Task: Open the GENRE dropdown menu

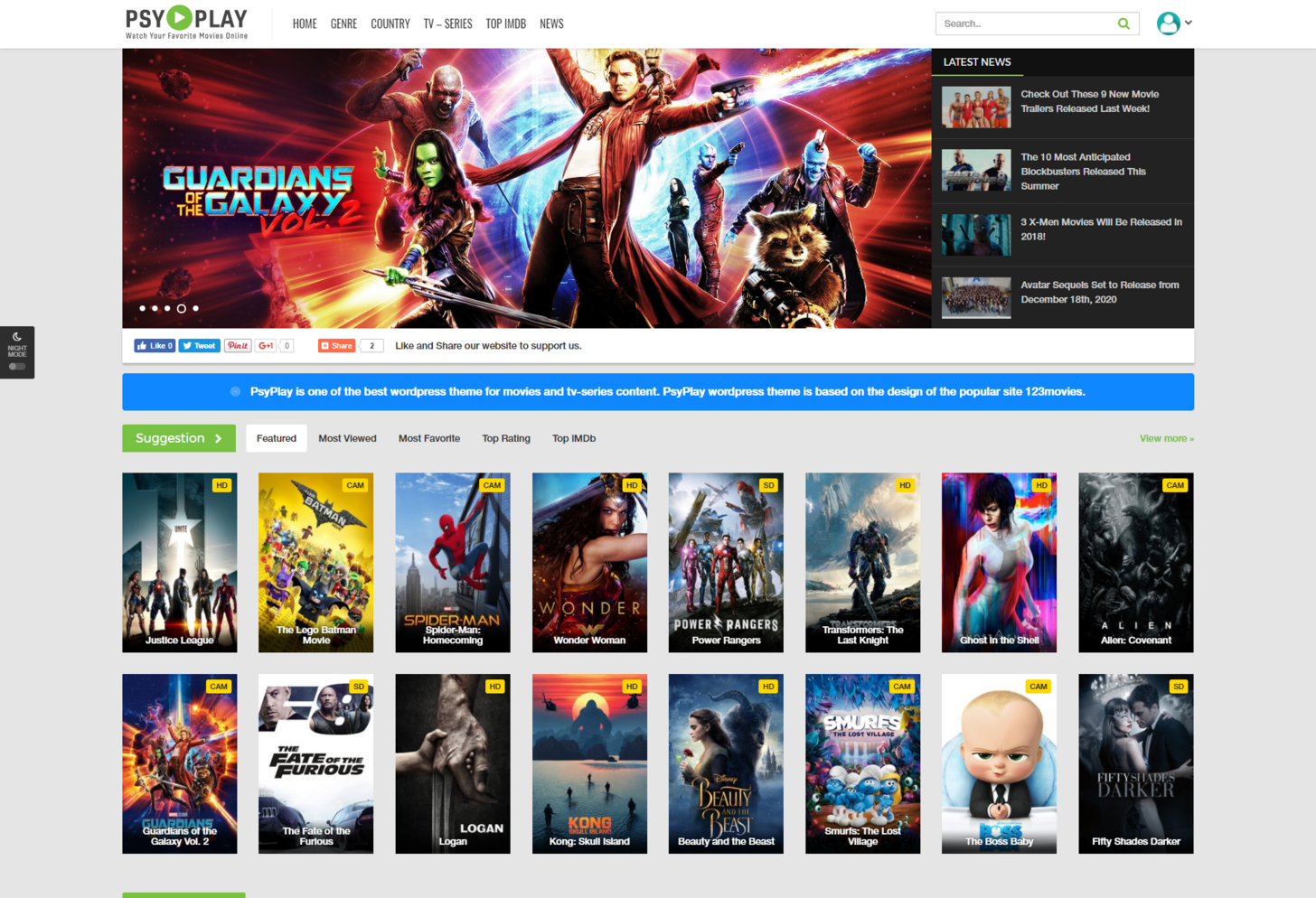Action: click(343, 23)
